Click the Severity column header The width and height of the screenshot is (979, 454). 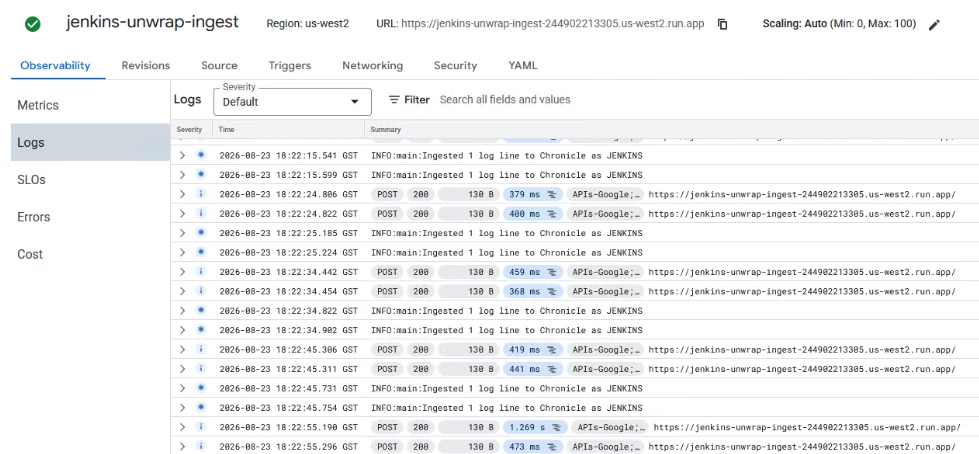pyautogui.click(x=189, y=130)
